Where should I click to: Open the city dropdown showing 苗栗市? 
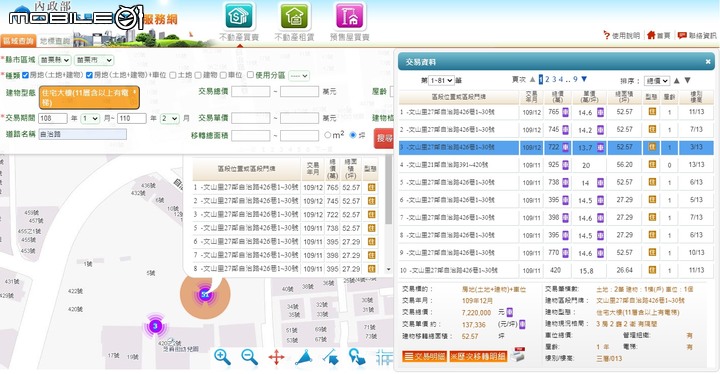click(x=94, y=60)
